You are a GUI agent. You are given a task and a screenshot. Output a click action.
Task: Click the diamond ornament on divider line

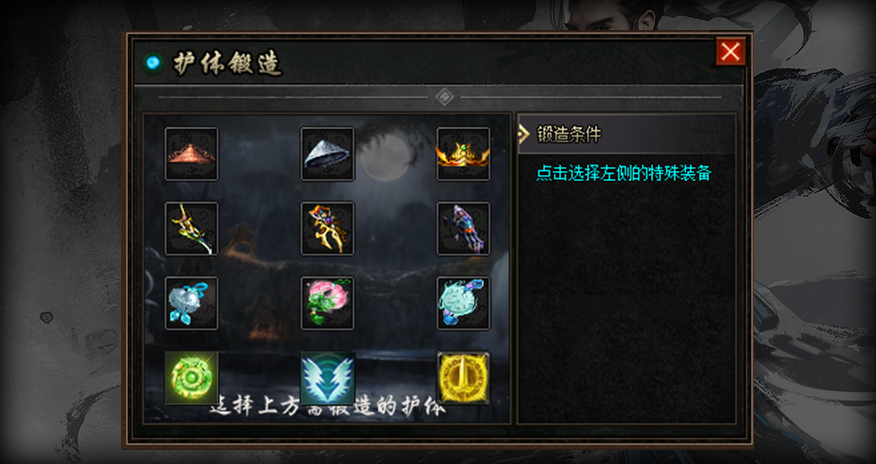444,97
